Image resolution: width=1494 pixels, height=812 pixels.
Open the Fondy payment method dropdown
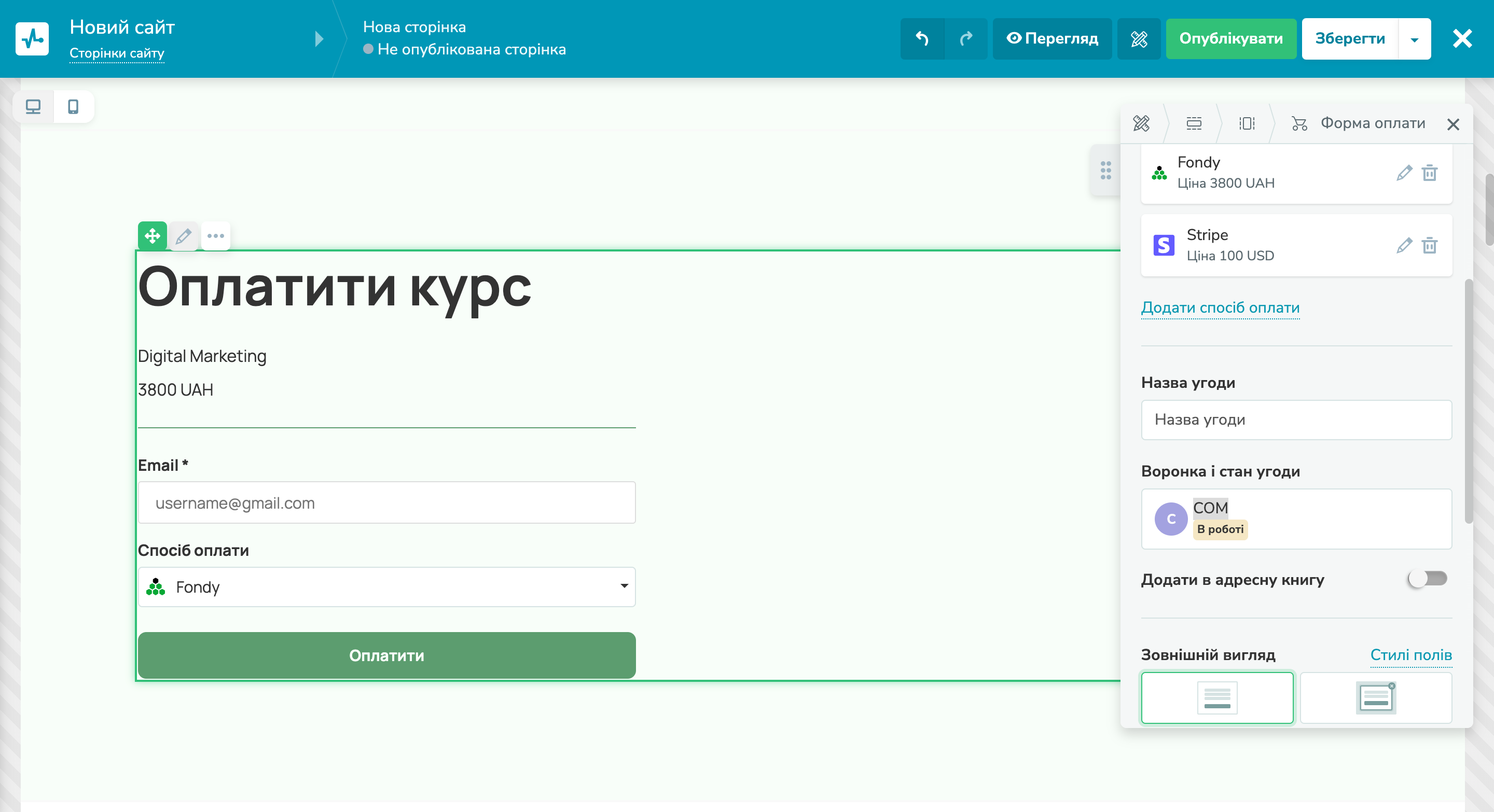[386, 587]
